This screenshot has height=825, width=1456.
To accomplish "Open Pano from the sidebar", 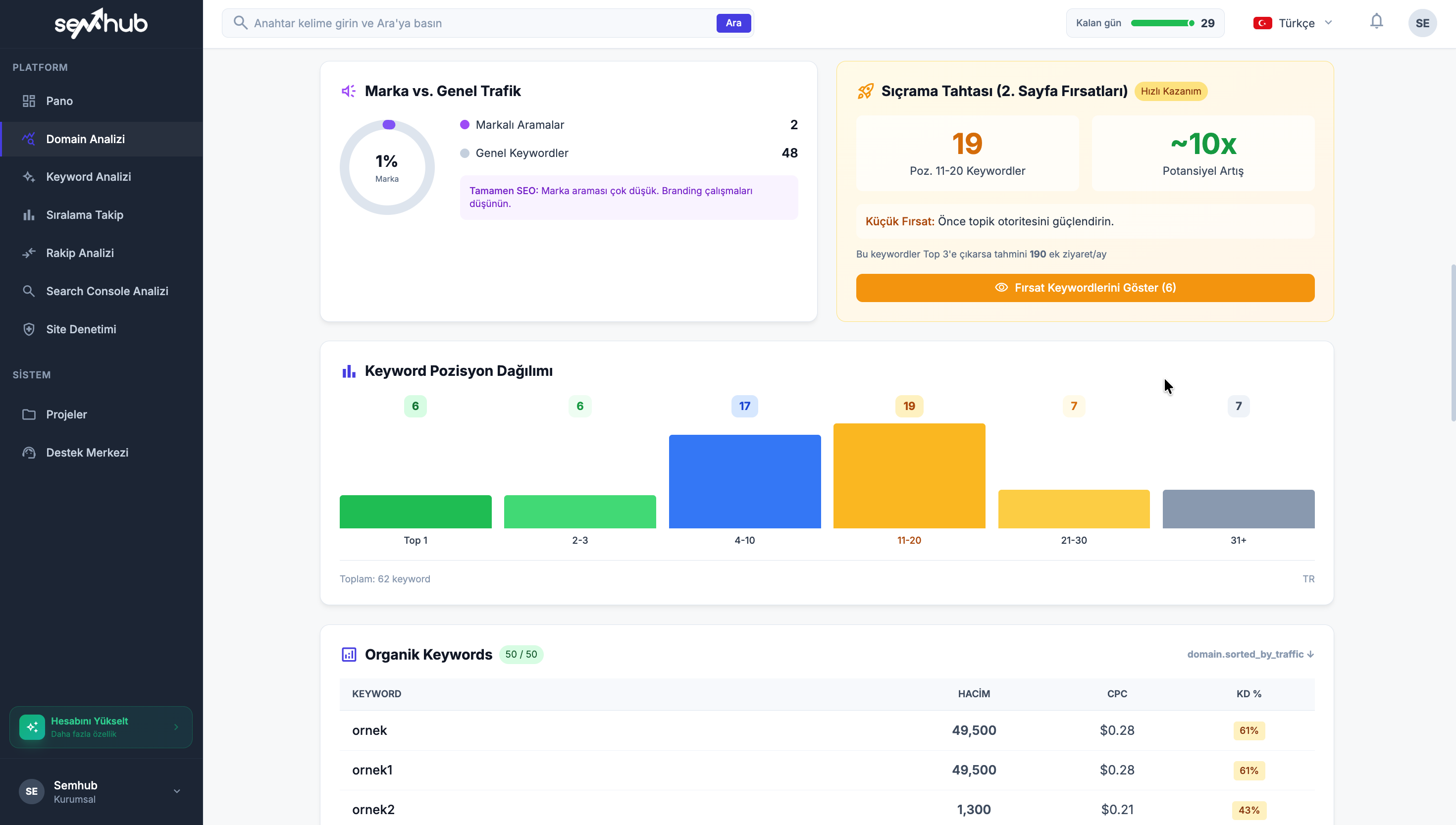I will click(x=59, y=101).
